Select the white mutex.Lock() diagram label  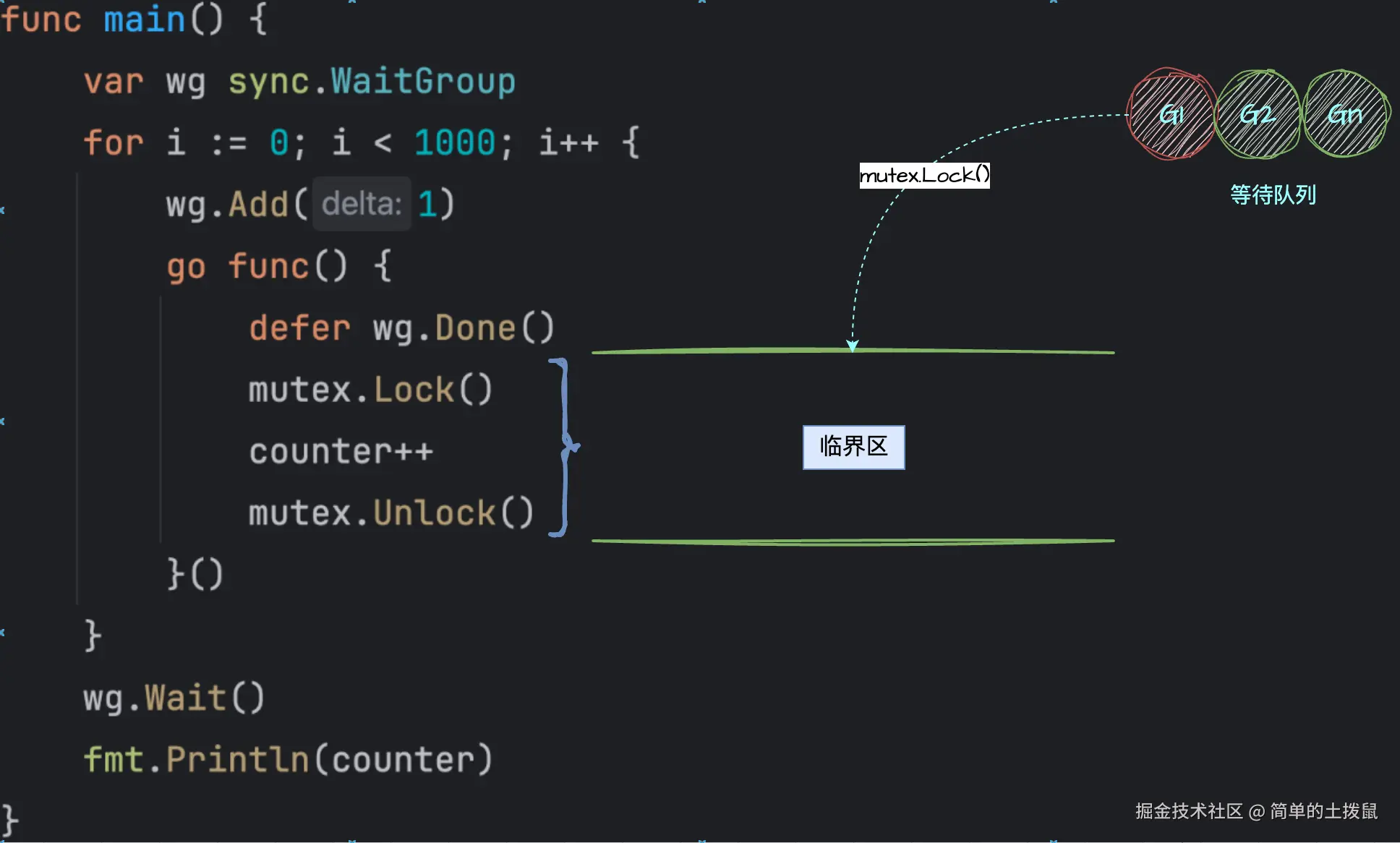pos(924,175)
